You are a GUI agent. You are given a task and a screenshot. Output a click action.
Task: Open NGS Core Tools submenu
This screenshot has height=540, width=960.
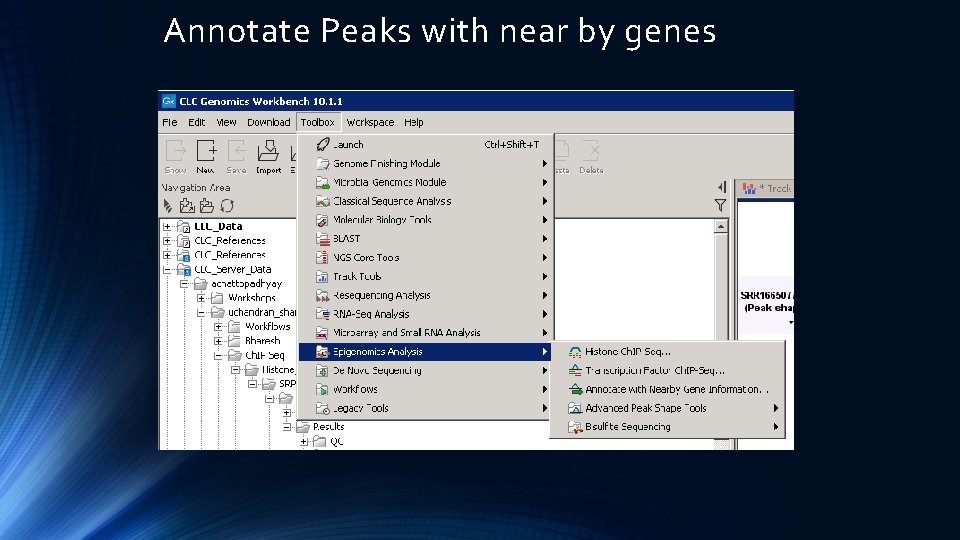[426, 258]
